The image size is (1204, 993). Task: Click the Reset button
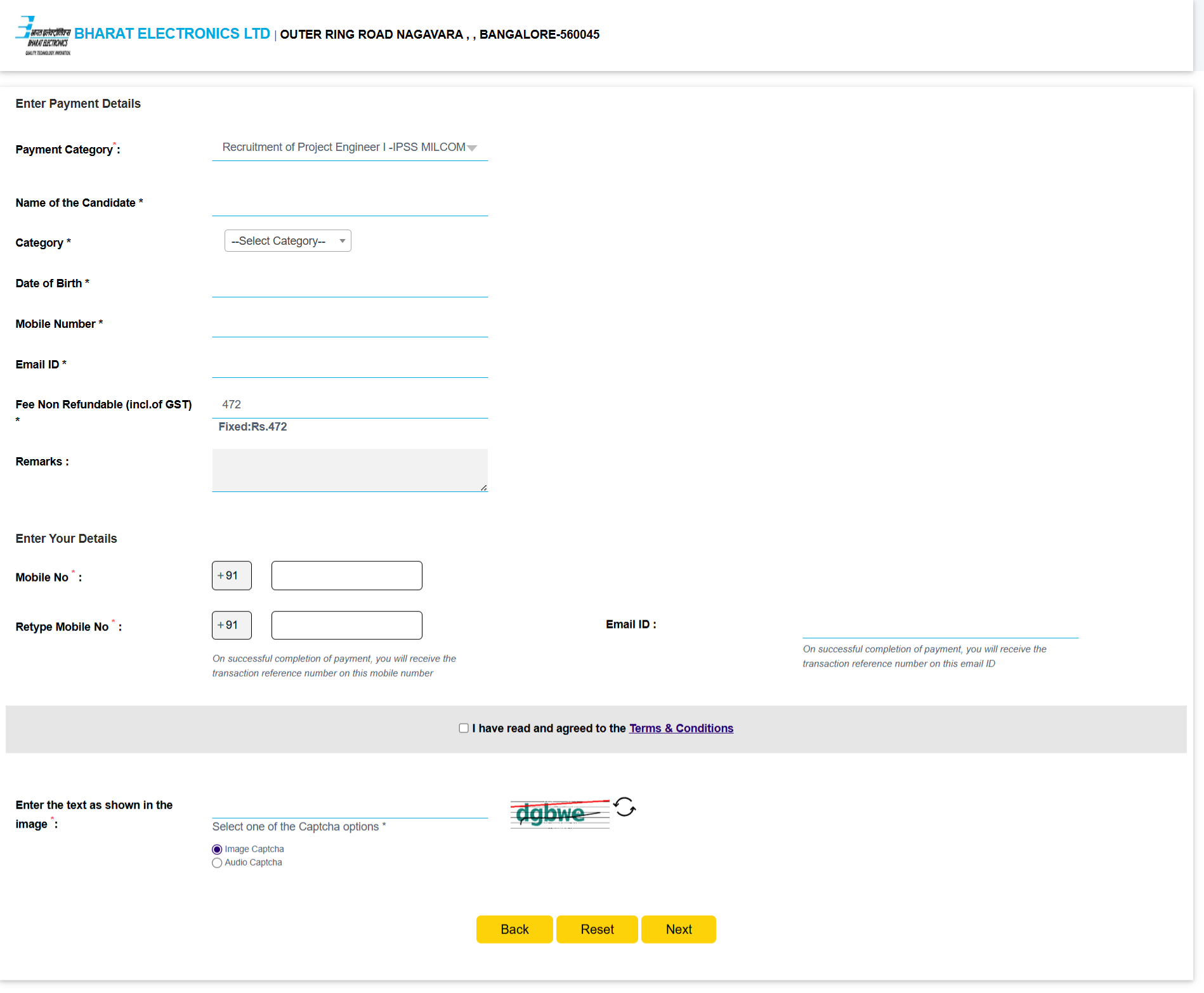point(596,929)
